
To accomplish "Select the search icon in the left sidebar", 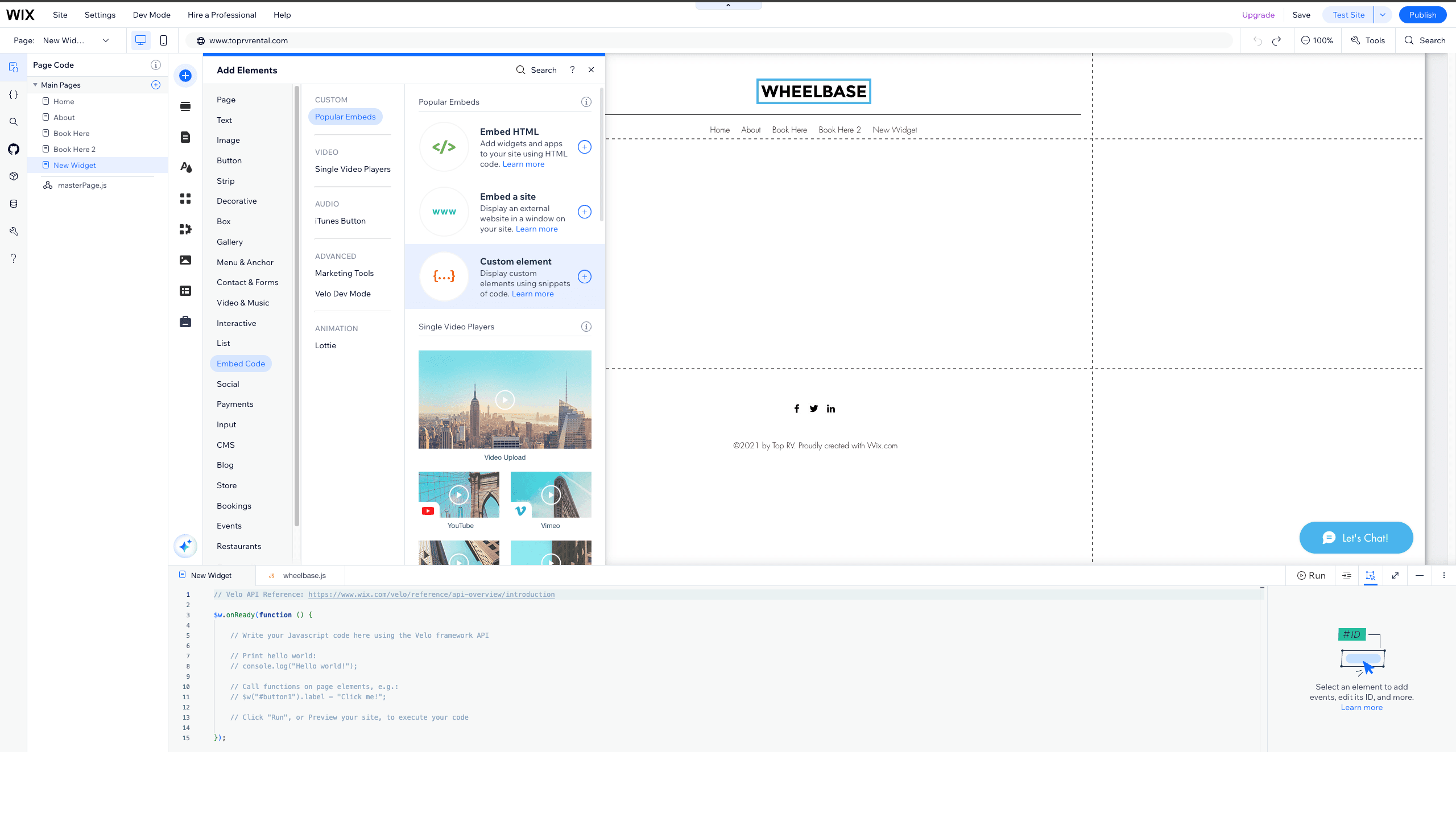I will (x=13, y=121).
